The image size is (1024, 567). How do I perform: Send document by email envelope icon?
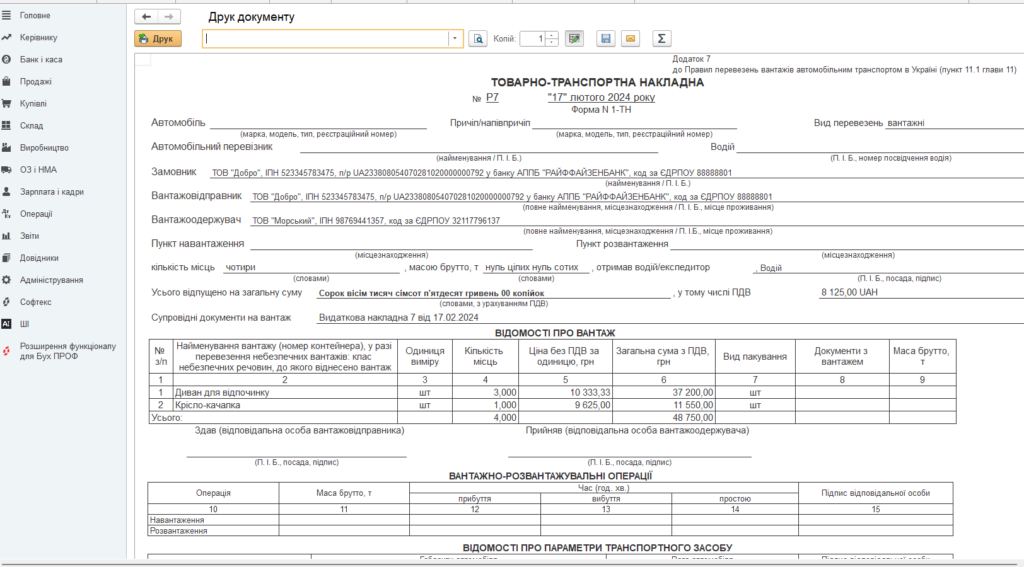(x=630, y=39)
